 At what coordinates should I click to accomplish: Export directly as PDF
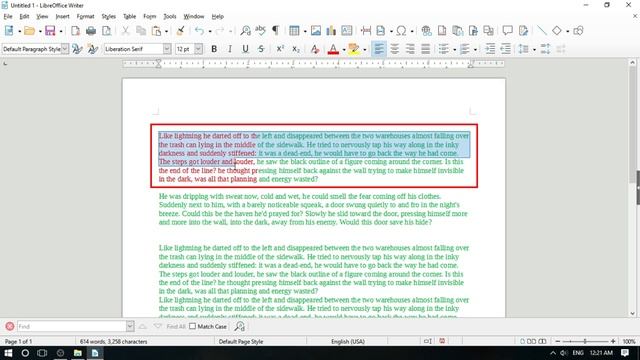click(76, 31)
